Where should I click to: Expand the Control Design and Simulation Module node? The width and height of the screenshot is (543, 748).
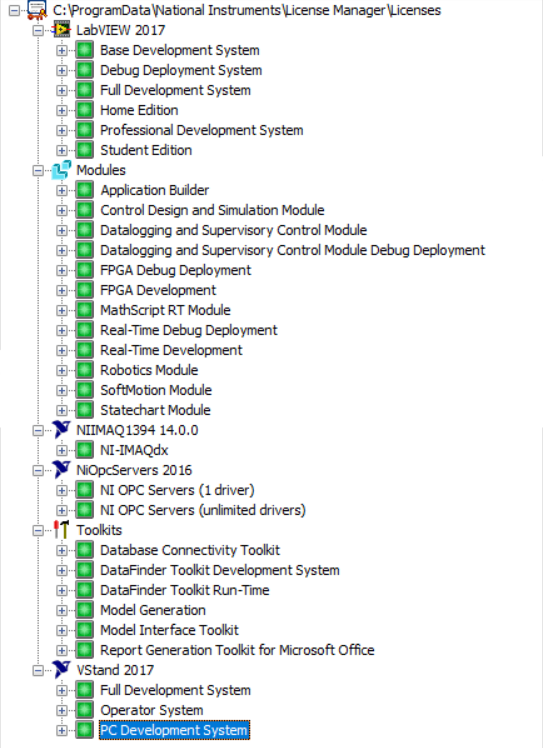[62, 210]
